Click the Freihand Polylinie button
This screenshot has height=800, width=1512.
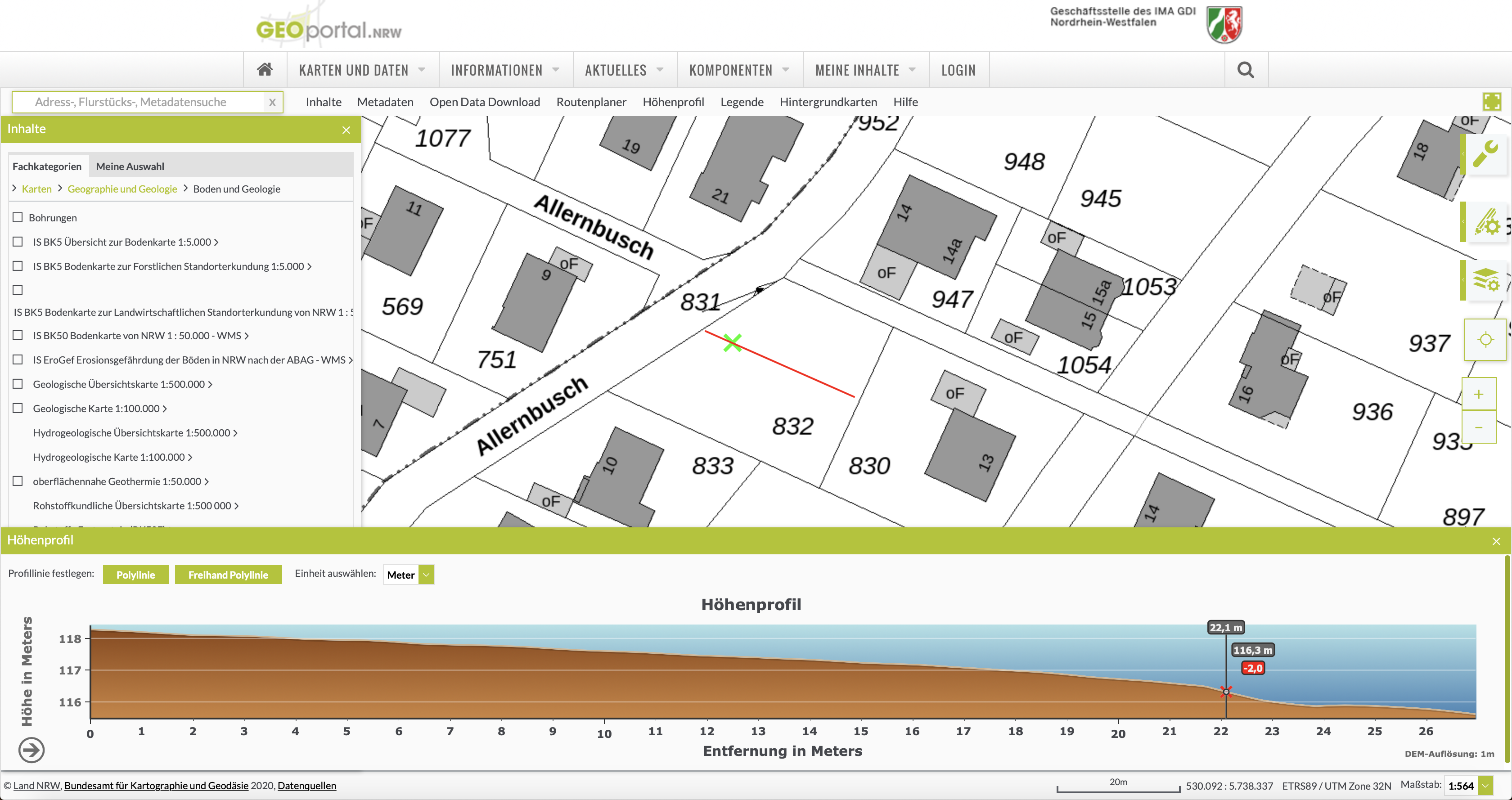coord(228,575)
